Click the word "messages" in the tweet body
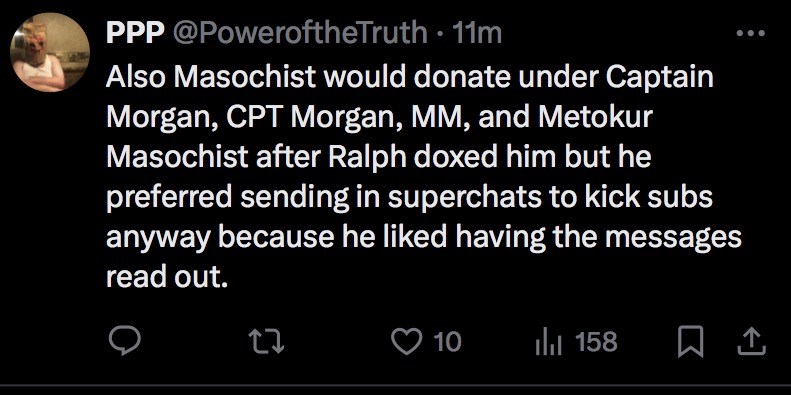Screen dimensions: 791x395 [673, 238]
